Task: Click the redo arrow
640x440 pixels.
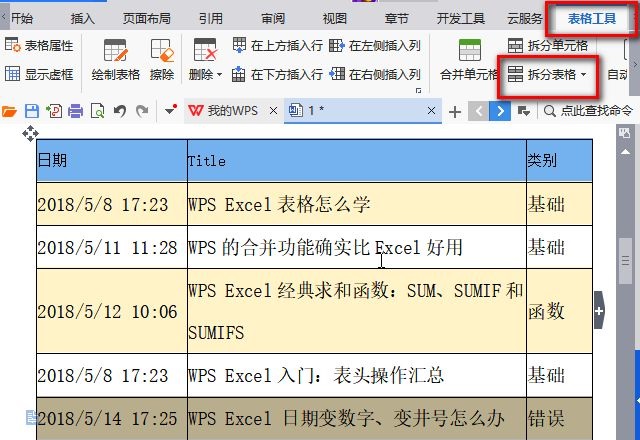Action: pyautogui.click(x=142, y=111)
